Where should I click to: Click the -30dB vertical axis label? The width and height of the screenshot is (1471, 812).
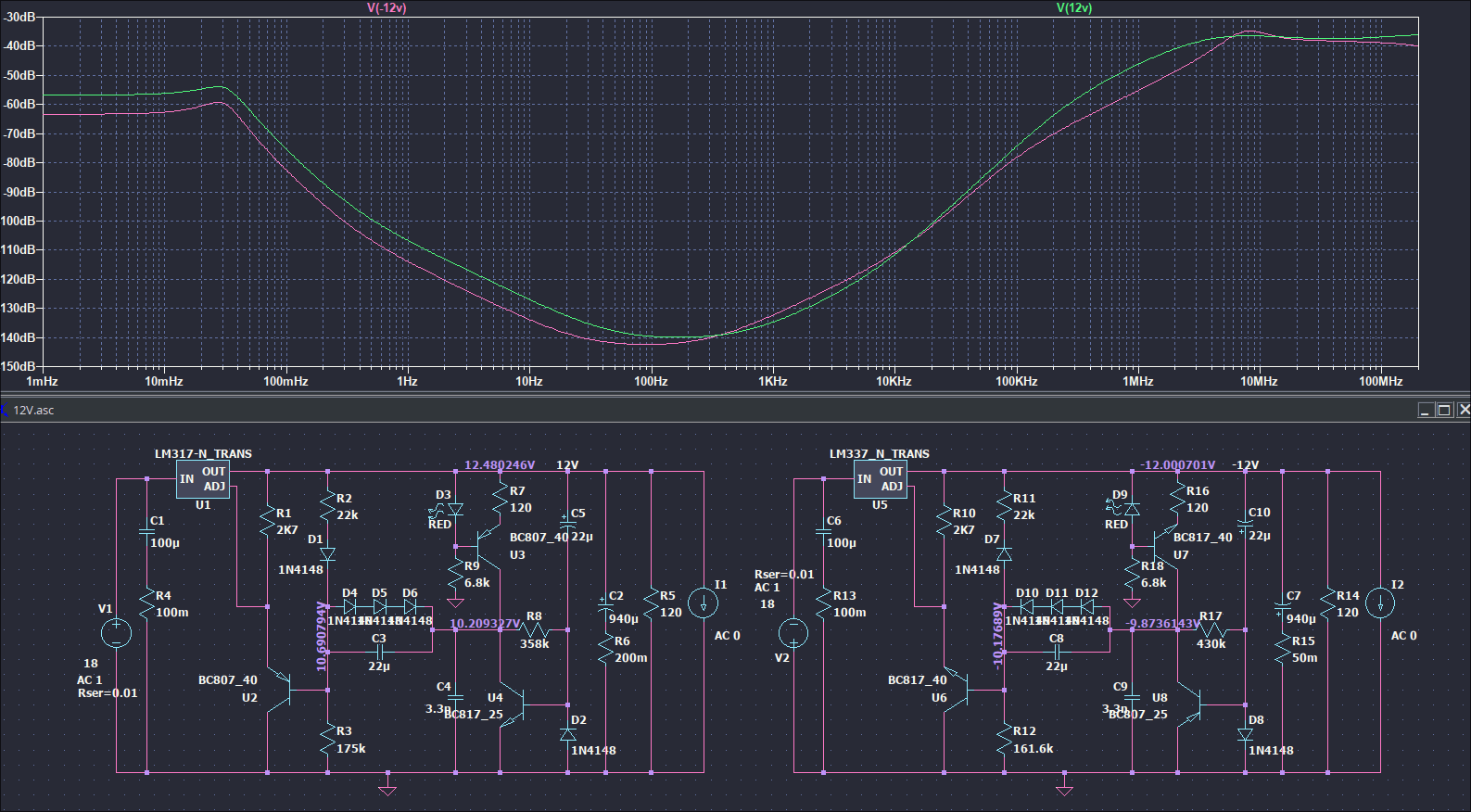[x=19, y=18]
